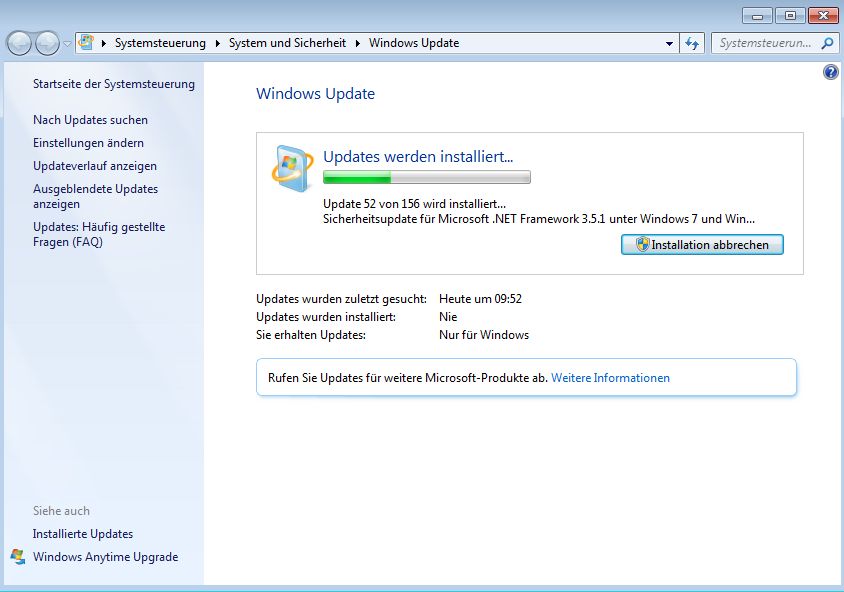Open the recent pages dropdown arrow
The width and height of the screenshot is (844, 592).
point(67,44)
